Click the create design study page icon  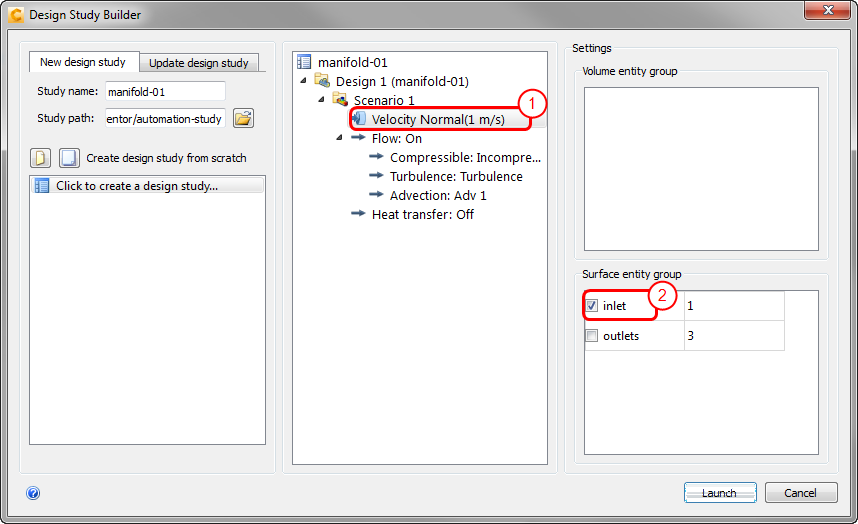(40, 158)
